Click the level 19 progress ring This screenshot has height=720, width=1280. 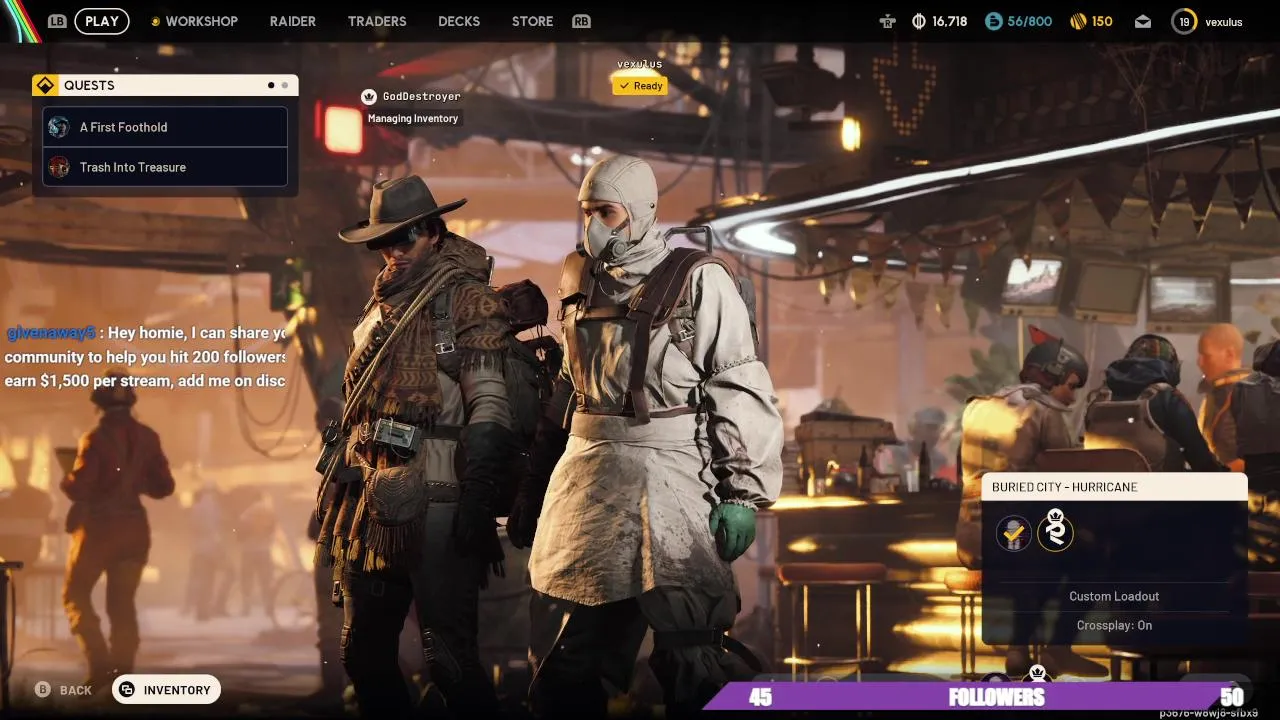point(1184,21)
